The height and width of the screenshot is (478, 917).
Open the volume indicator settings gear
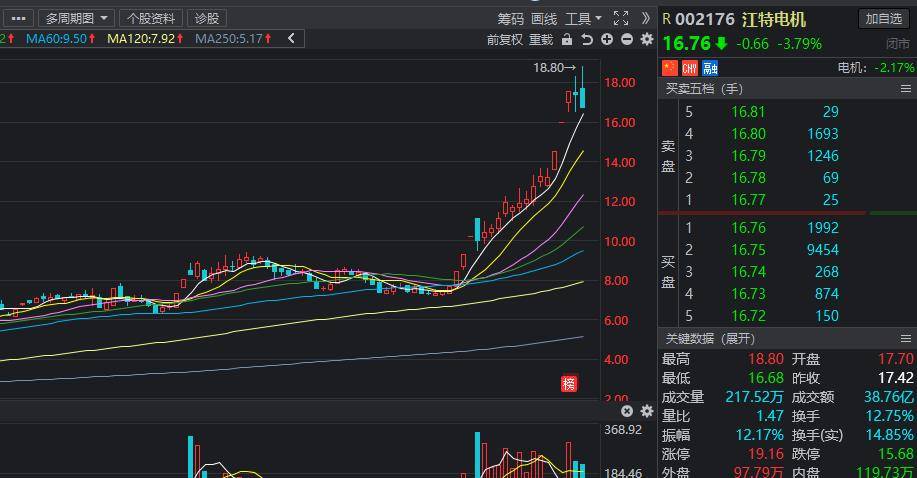click(x=646, y=411)
